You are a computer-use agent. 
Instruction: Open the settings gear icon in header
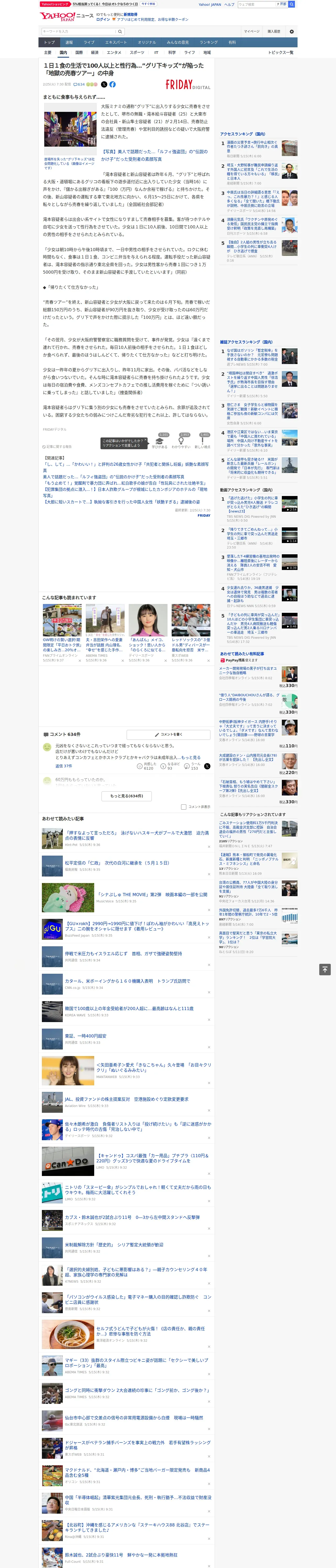tap(292, 31)
